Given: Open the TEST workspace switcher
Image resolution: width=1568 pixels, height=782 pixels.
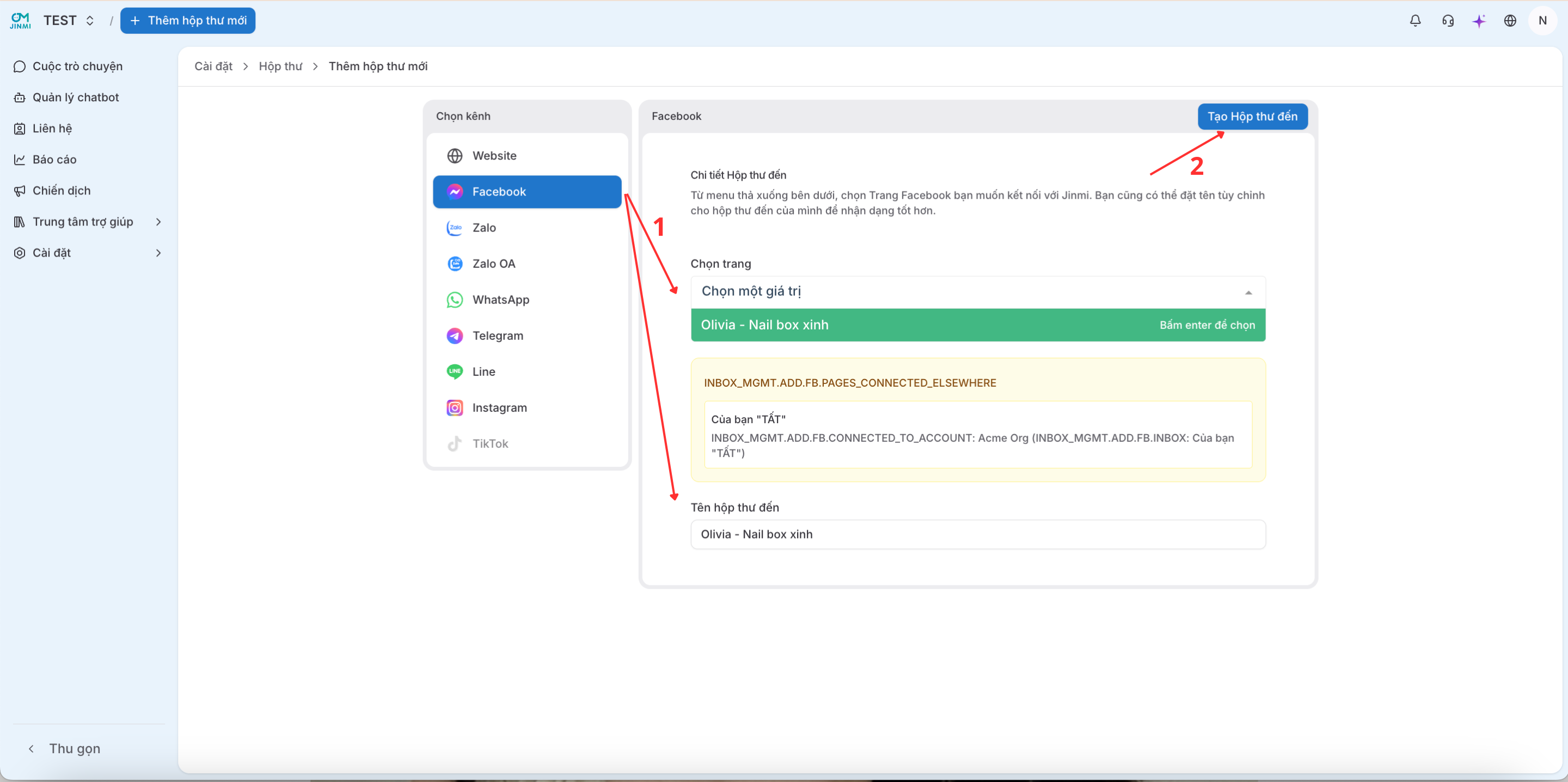Looking at the screenshot, I should (x=69, y=21).
